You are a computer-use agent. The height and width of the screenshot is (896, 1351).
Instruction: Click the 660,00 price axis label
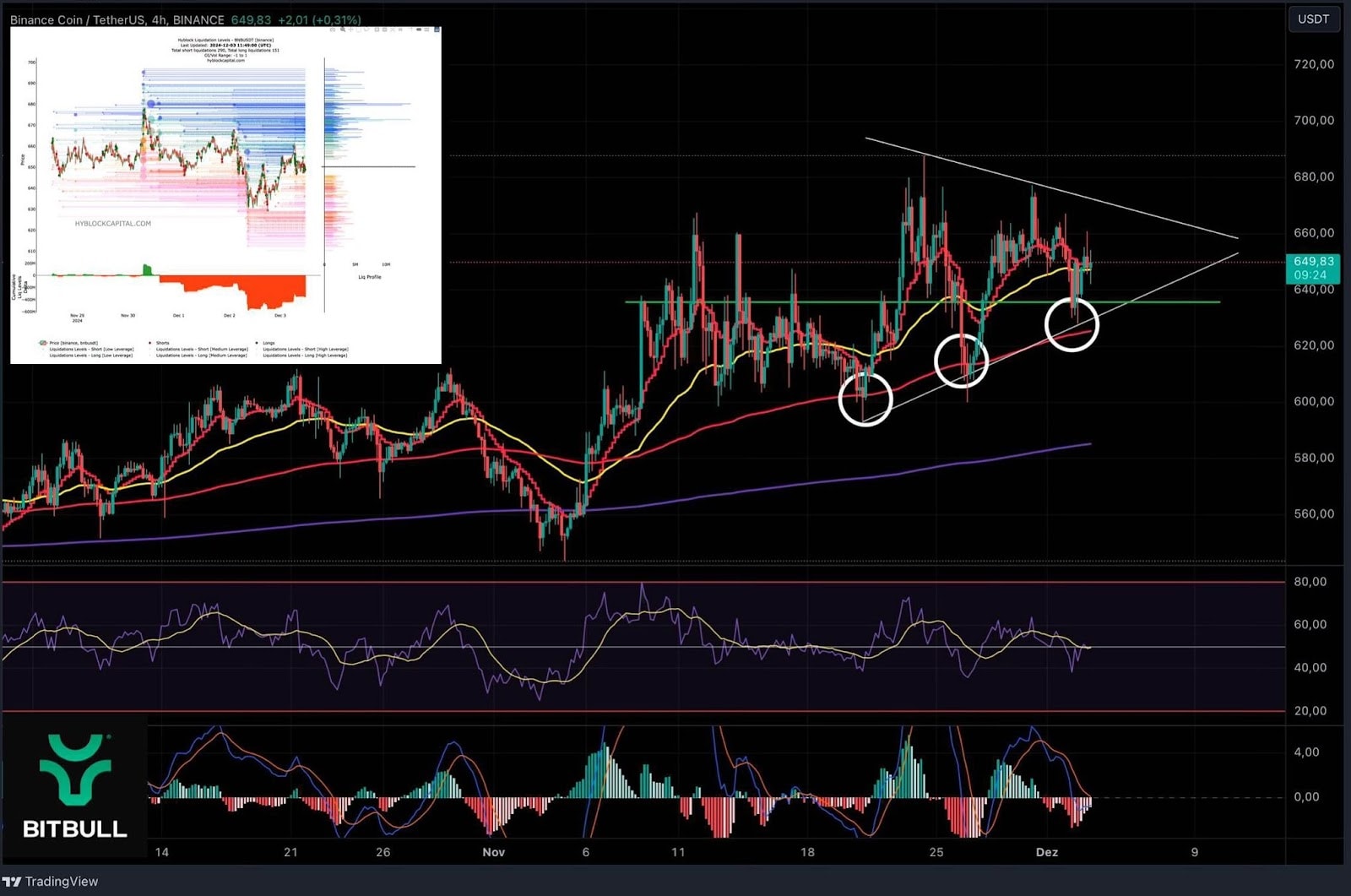coord(1314,232)
